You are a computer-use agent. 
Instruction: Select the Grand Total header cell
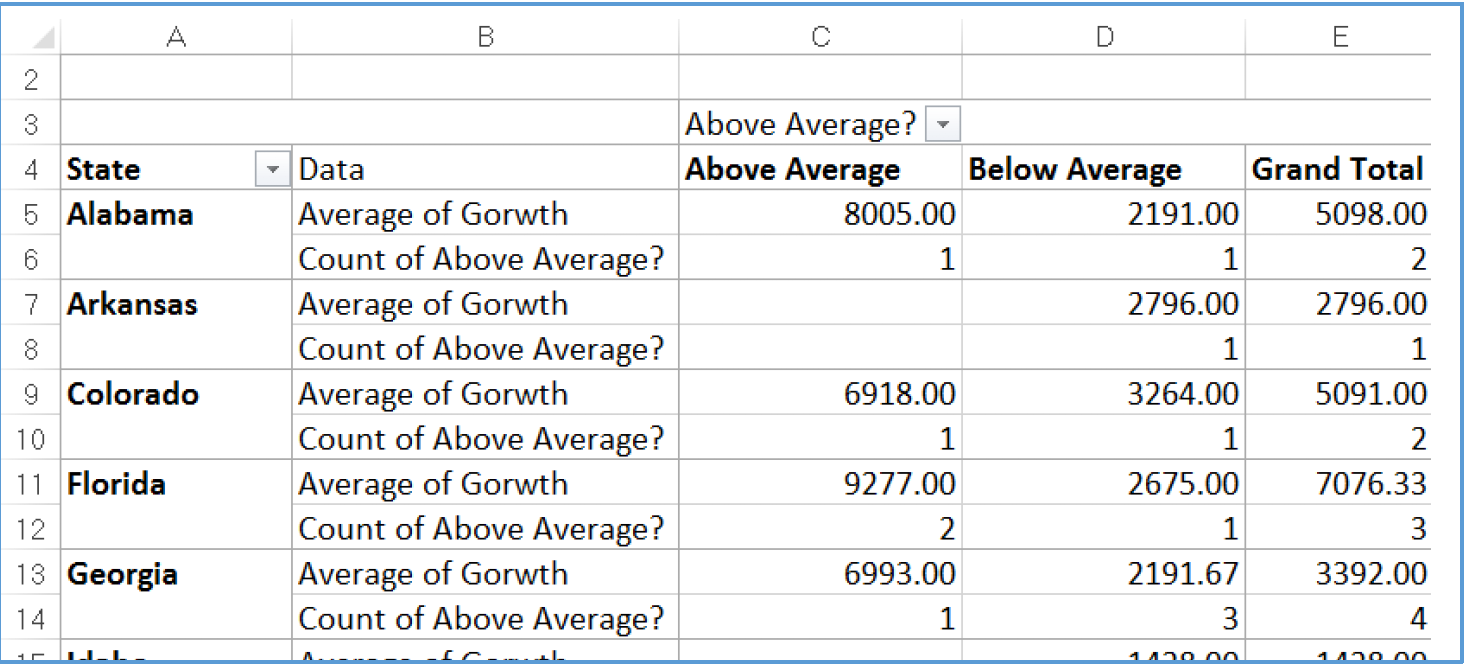click(x=1339, y=169)
